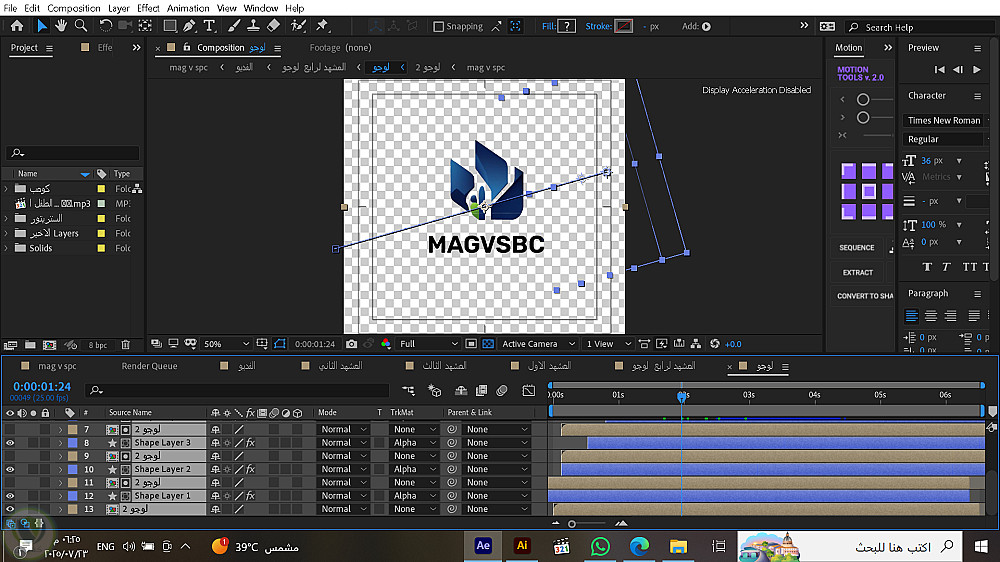Hide Shape Layer 2 eye toggle
Image resolution: width=1000 pixels, height=562 pixels.
[x=10, y=470]
